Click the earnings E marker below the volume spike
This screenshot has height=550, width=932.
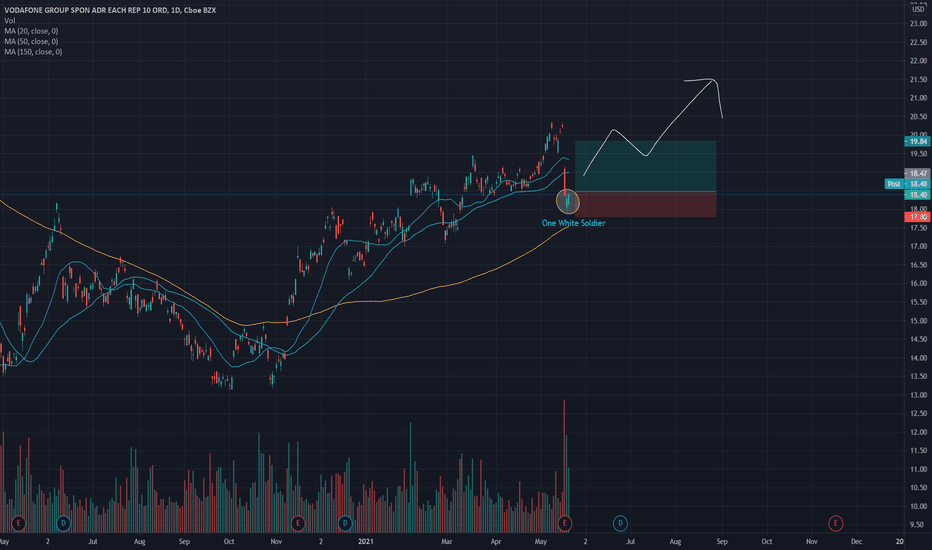tap(565, 523)
